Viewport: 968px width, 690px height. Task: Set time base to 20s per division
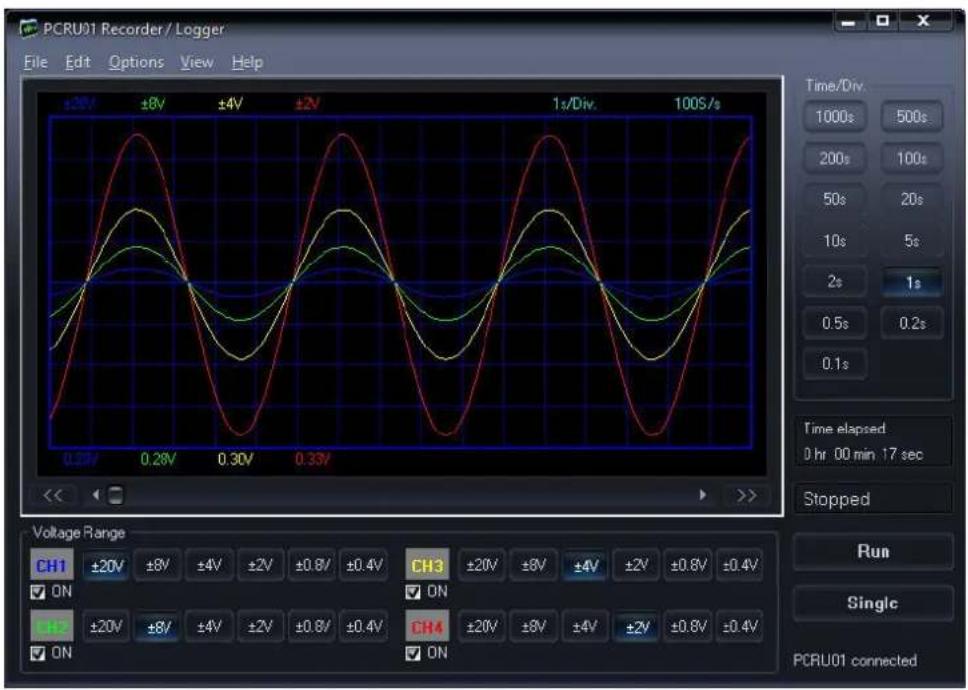point(911,199)
